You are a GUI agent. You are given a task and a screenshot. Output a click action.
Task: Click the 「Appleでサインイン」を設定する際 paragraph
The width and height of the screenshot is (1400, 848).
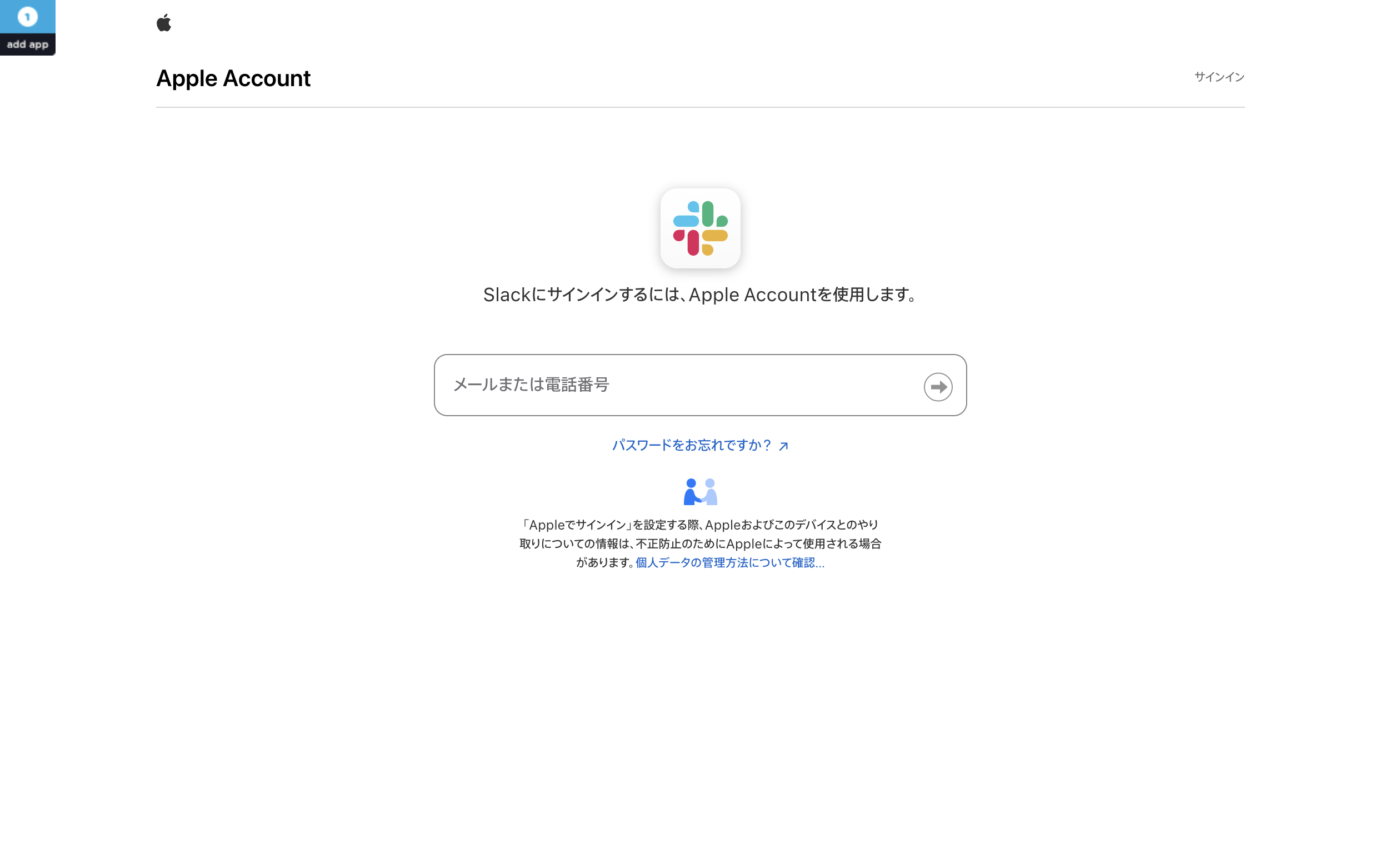click(x=700, y=543)
